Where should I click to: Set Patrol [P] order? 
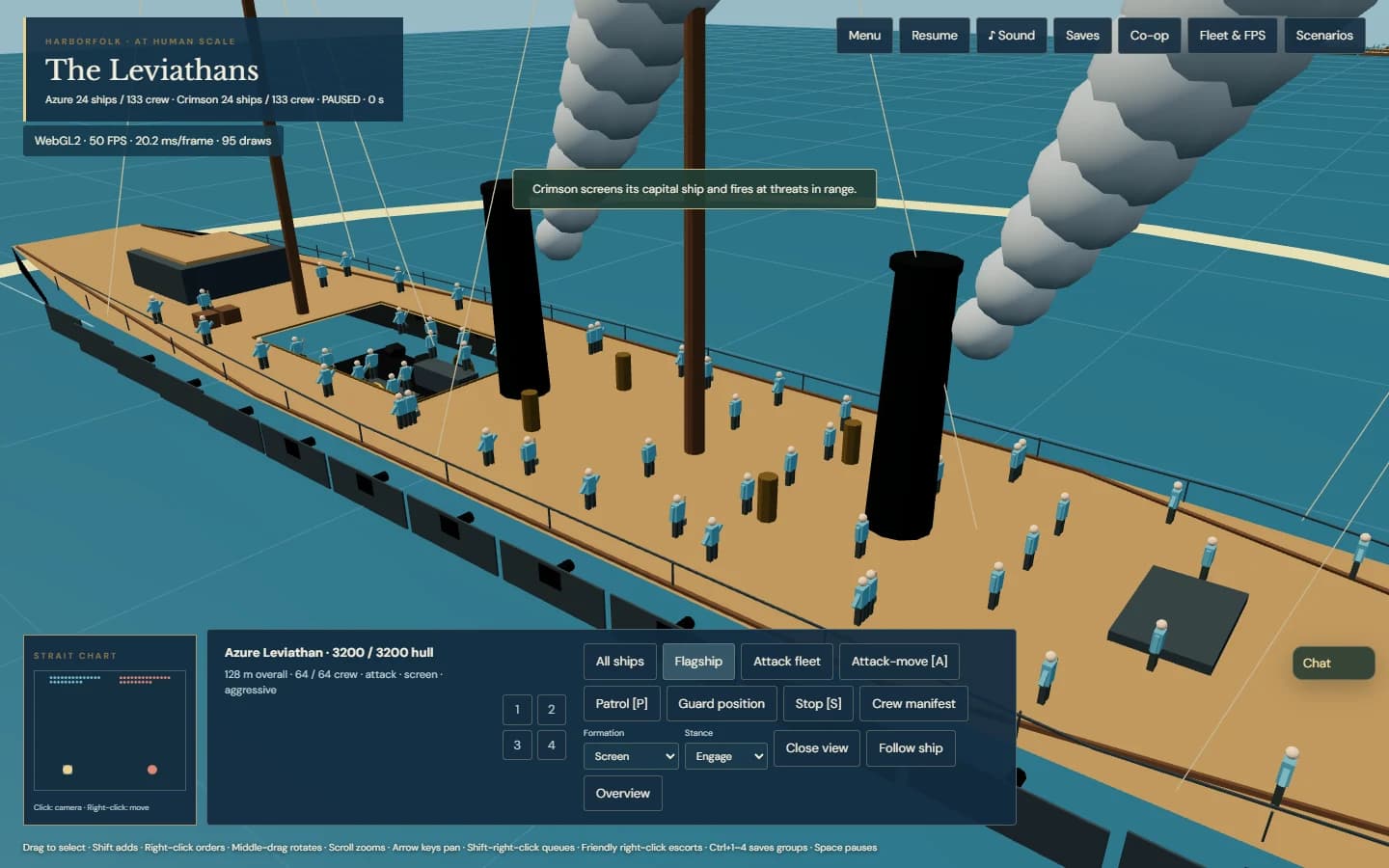(621, 704)
